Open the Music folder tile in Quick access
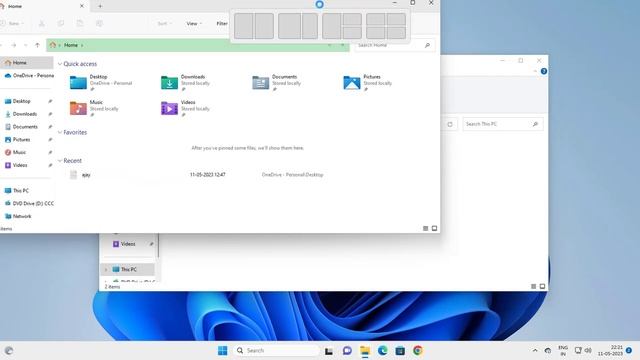This screenshot has width=640, height=360. coord(94,108)
